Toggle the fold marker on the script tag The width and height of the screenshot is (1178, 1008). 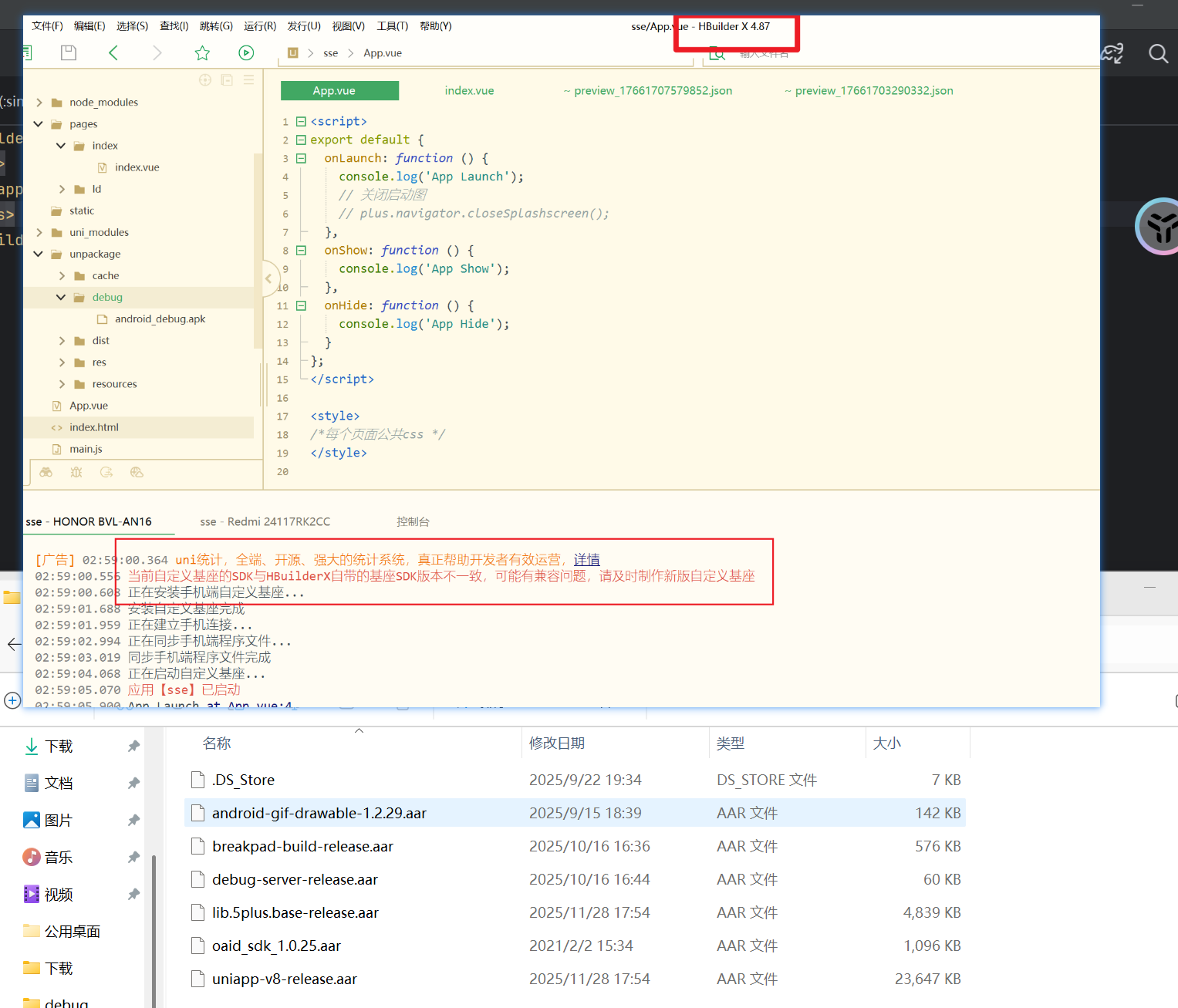[x=302, y=121]
